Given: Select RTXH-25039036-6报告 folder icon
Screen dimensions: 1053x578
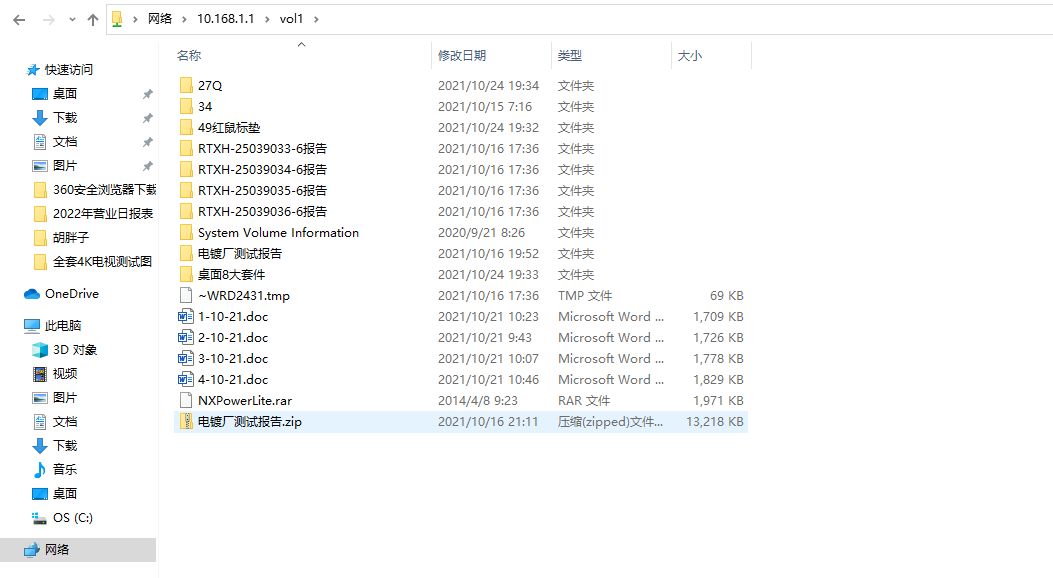Looking at the screenshot, I should (186, 211).
